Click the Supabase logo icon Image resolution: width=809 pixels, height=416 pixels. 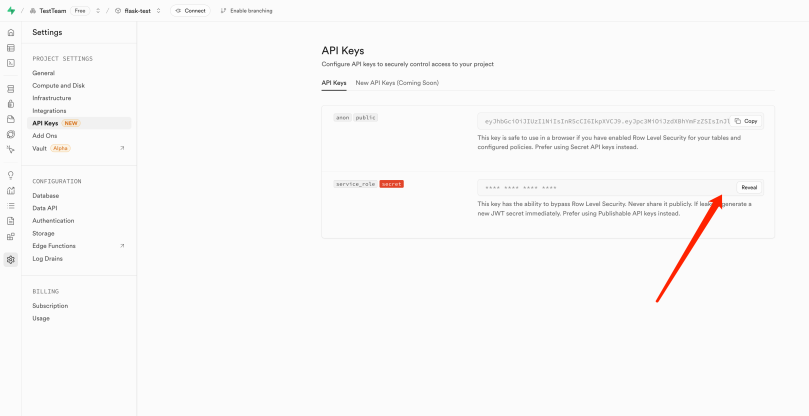10,10
